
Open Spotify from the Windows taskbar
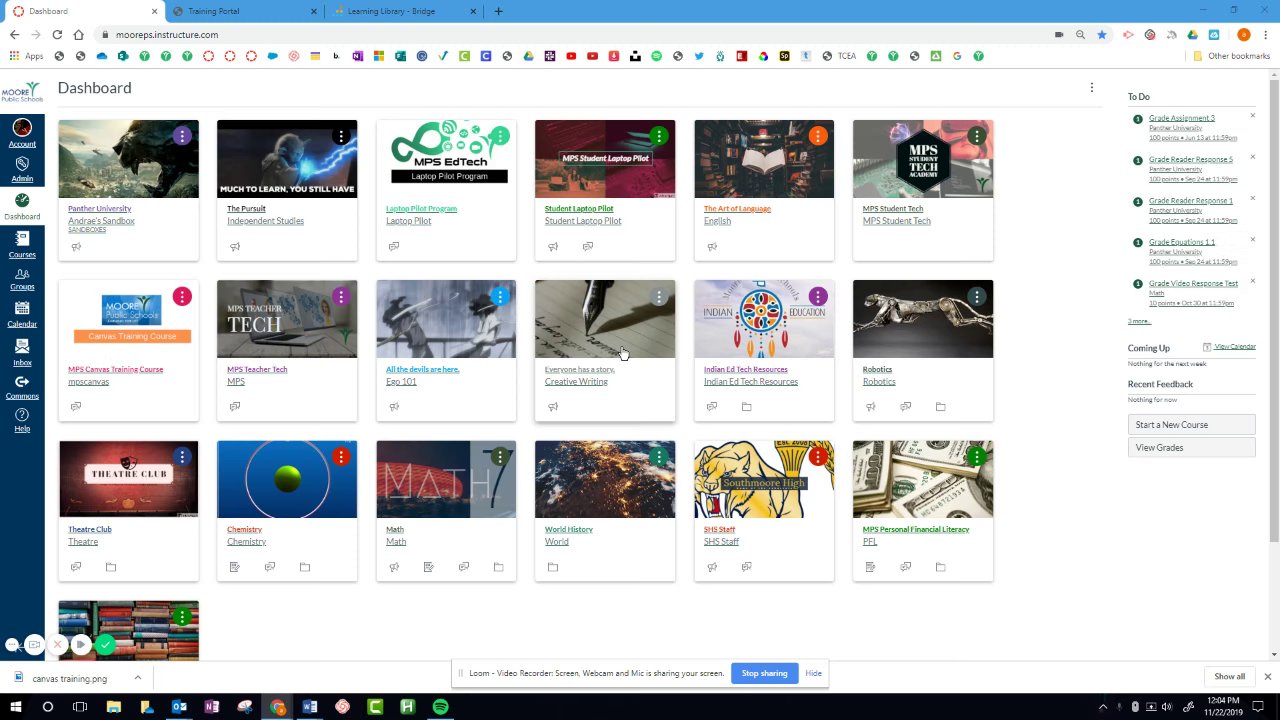(x=440, y=707)
